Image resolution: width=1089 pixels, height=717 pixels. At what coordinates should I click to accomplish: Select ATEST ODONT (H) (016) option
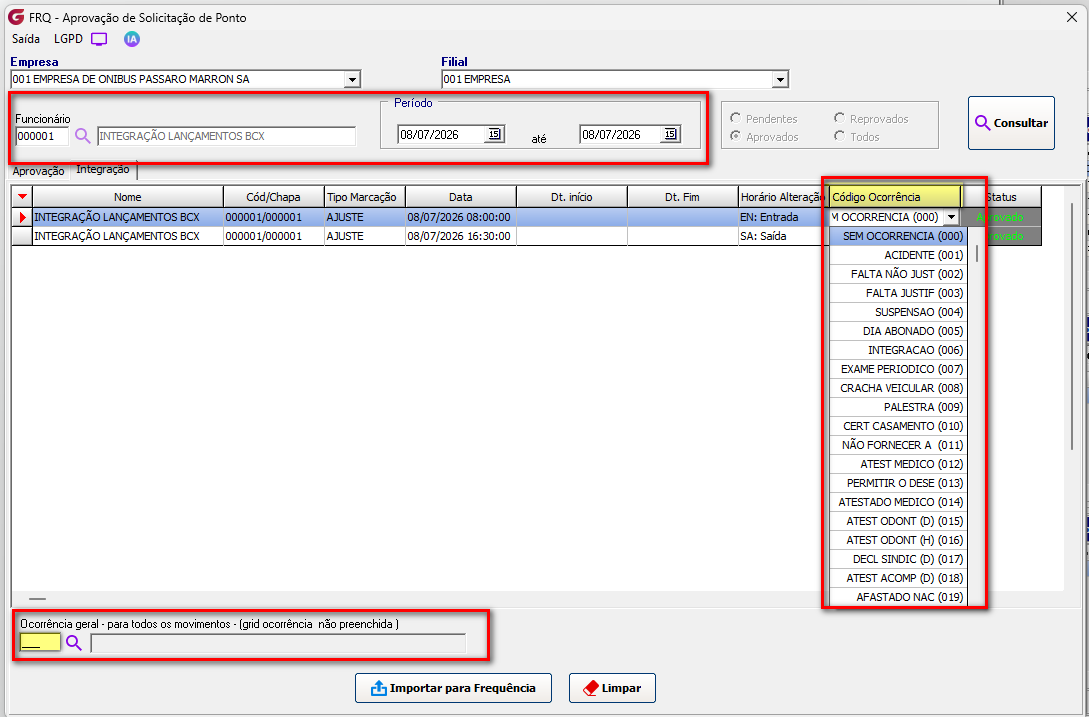pos(898,540)
